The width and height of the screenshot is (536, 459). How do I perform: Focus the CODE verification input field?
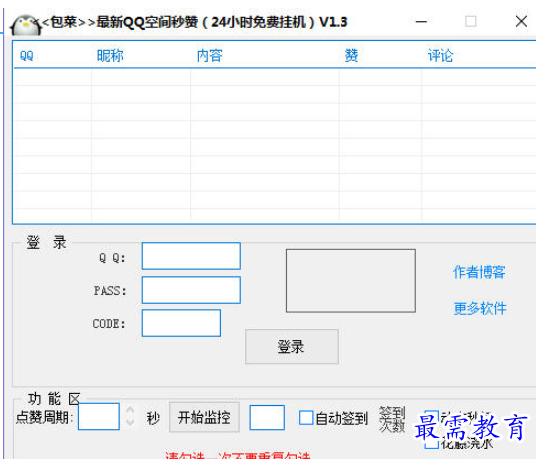pyautogui.click(x=181, y=323)
